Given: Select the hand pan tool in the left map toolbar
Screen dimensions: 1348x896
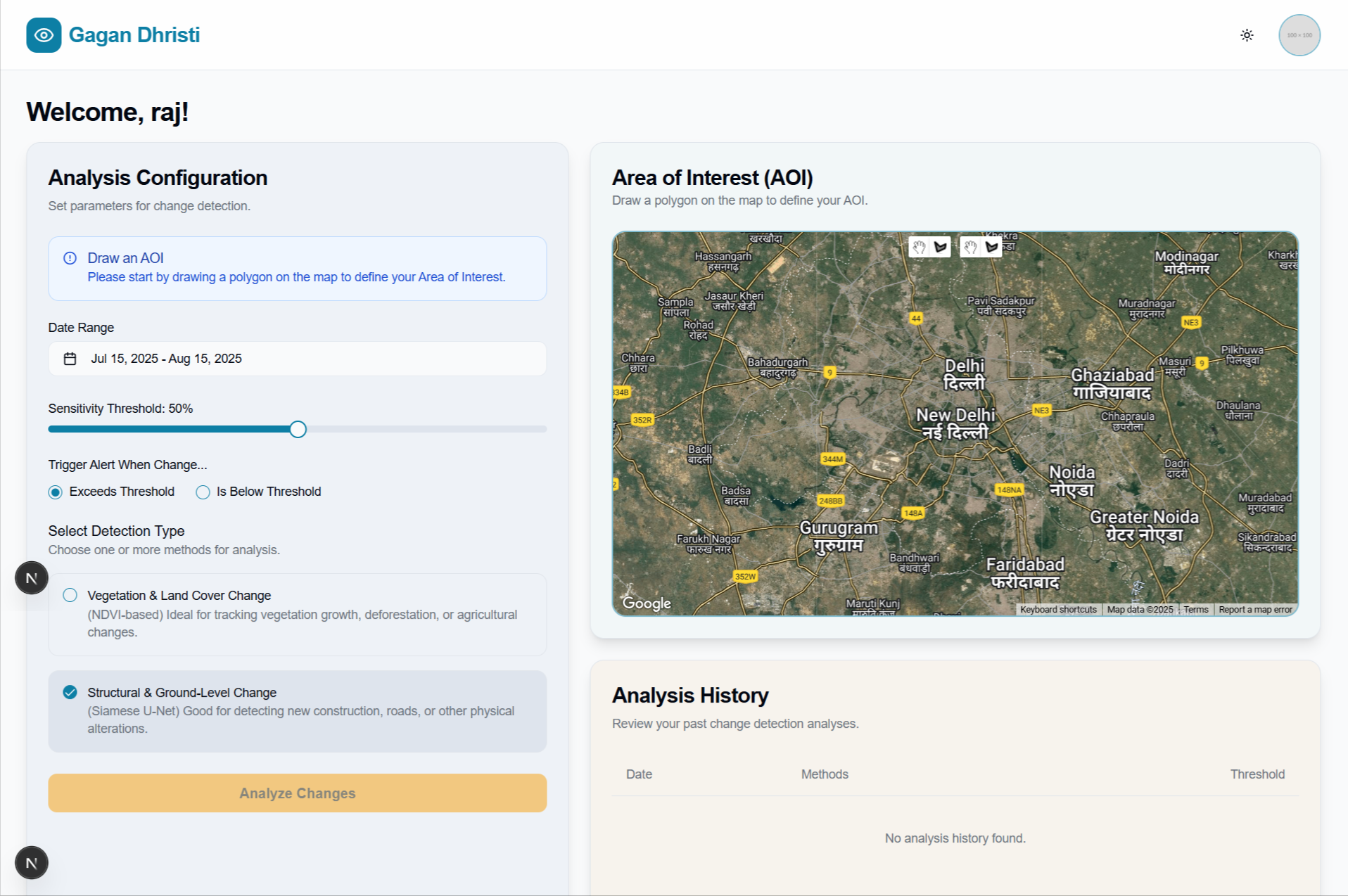Looking at the screenshot, I should [x=919, y=247].
